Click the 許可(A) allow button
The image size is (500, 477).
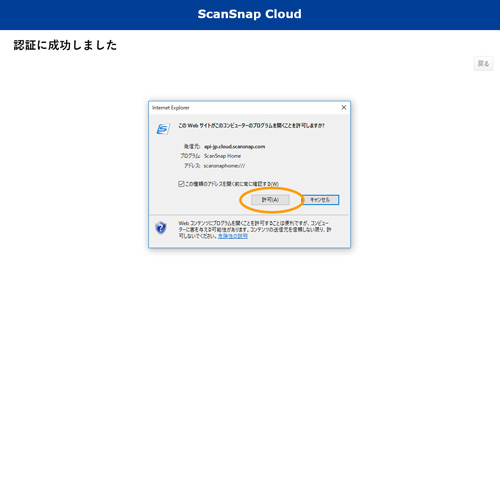click(x=270, y=200)
